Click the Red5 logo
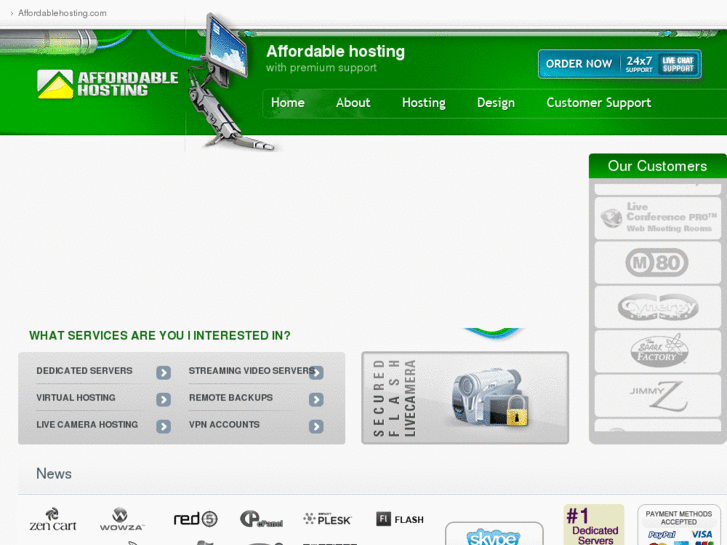727x545 pixels. pos(195,519)
